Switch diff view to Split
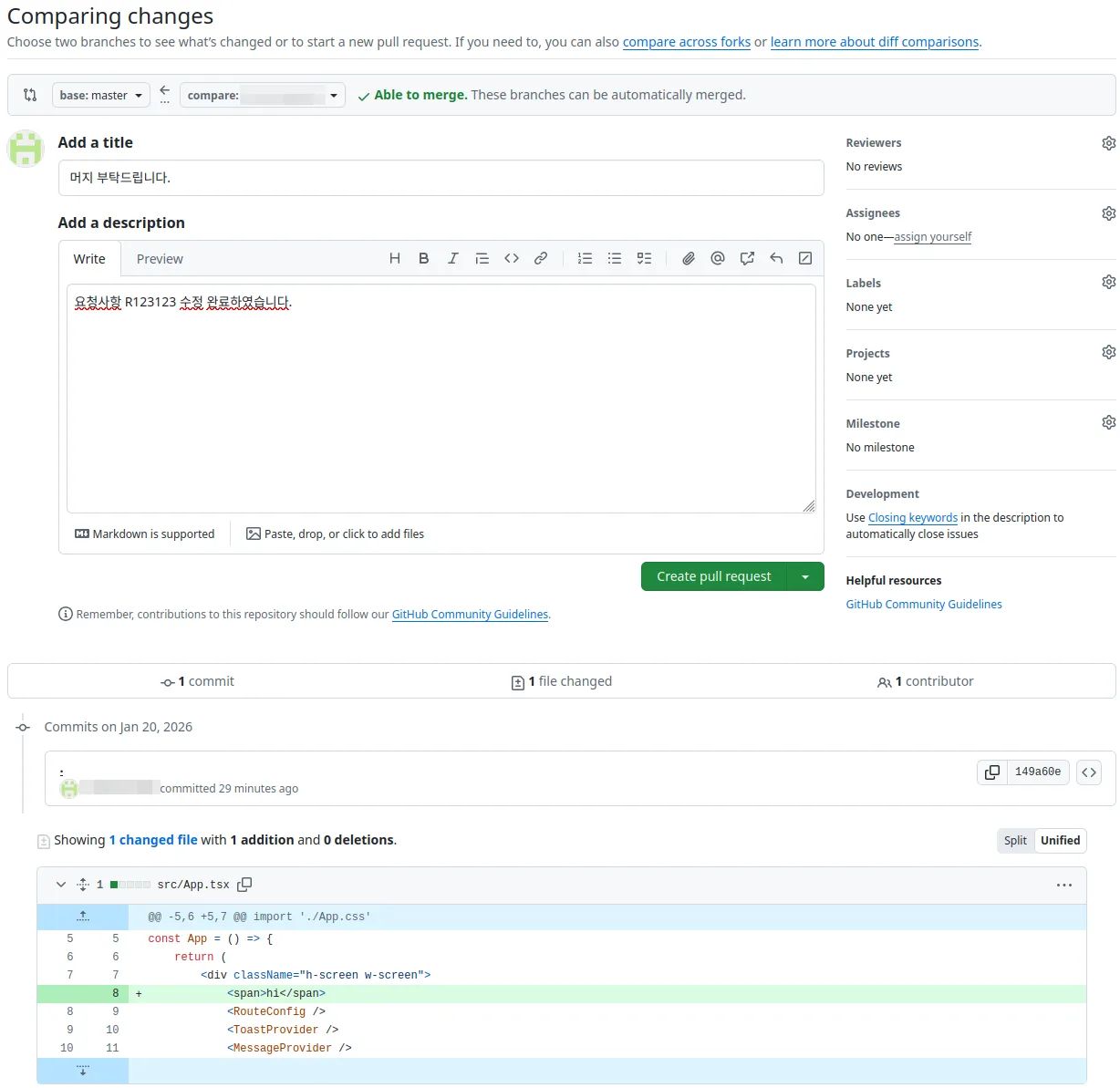Image resolution: width=1120 pixels, height=1088 pixels. pyautogui.click(x=1015, y=841)
